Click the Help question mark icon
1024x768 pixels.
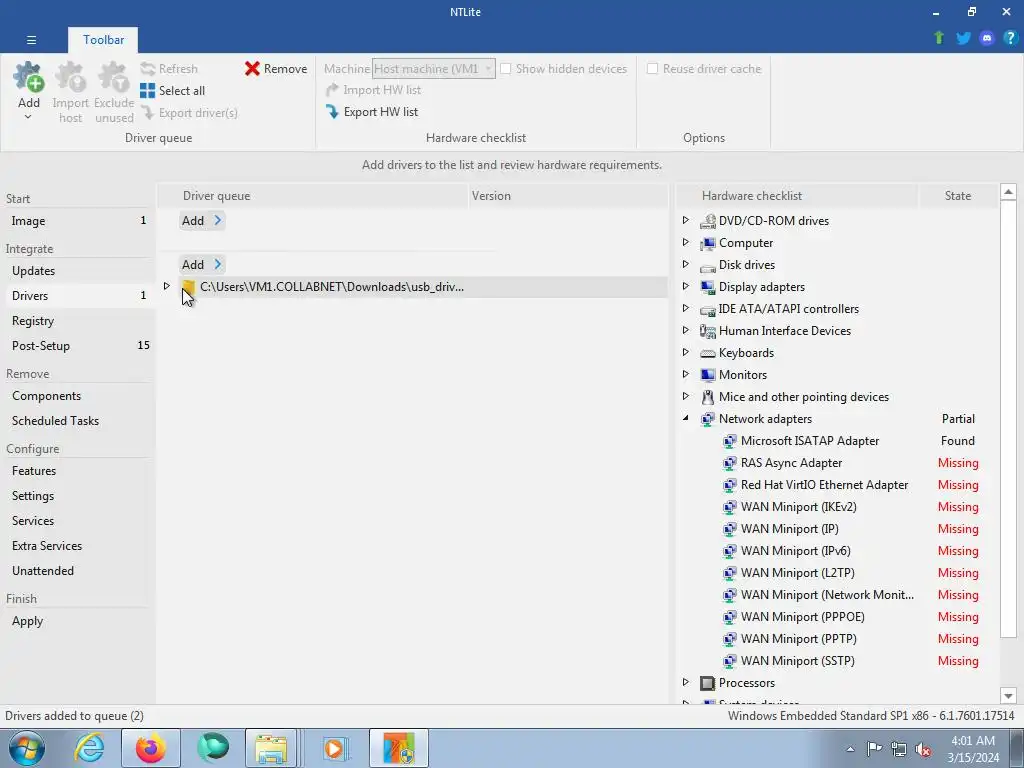click(1010, 38)
